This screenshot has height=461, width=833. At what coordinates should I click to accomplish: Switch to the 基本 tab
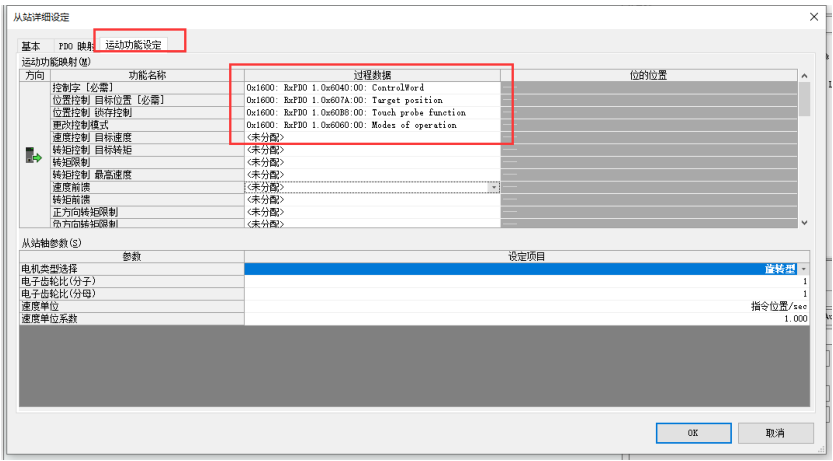coord(31,46)
